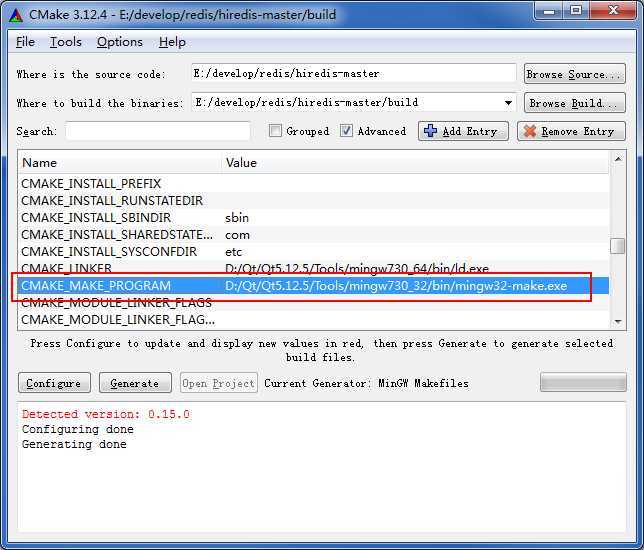Viewport: 644px width, 550px height.
Task: Click the Browse Build button
Action: pyautogui.click(x=575, y=103)
